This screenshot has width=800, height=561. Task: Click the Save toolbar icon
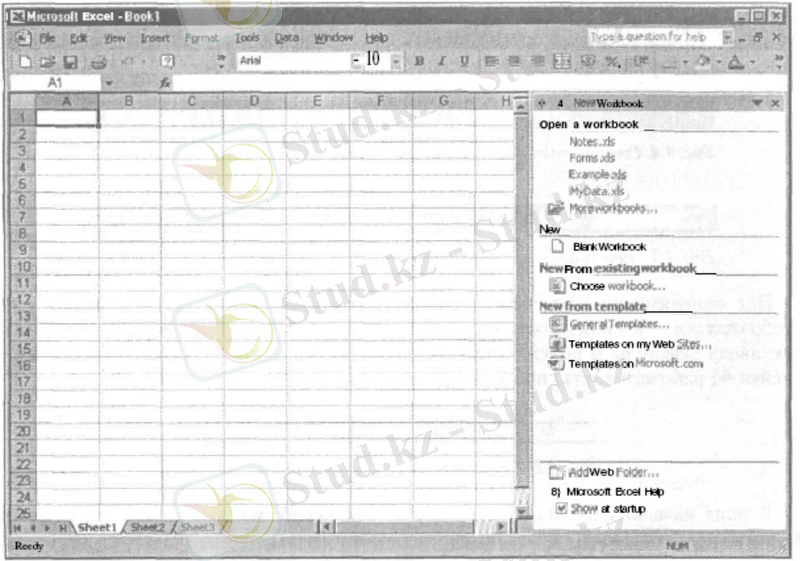(x=70, y=62)
